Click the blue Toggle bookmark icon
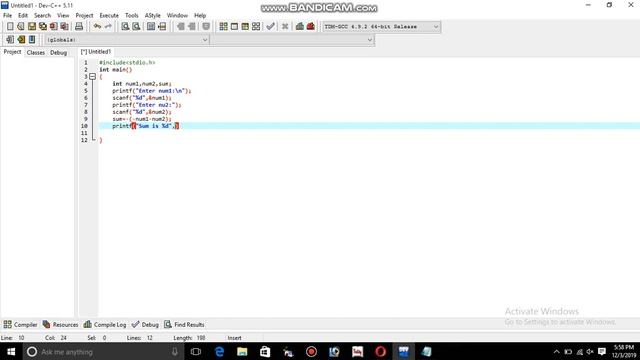640x360 pixels. (x=32, y=40)
